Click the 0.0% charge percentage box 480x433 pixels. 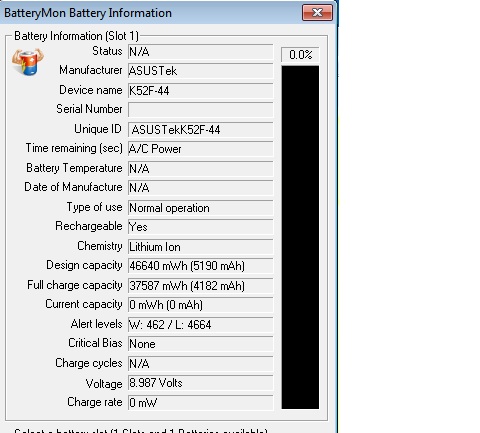(x=300, y=55)
